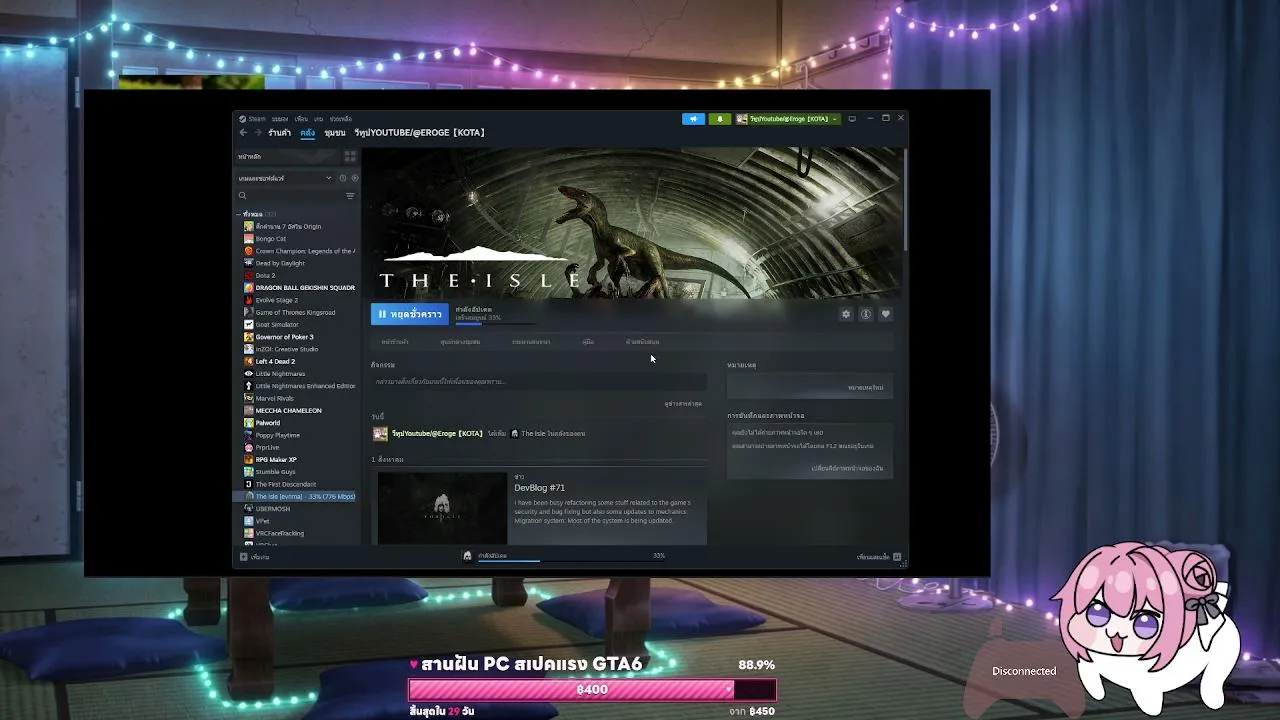Open the third tab in game page bar
The width and height of the screenshot is (1280, 720).
coord(531,342)
